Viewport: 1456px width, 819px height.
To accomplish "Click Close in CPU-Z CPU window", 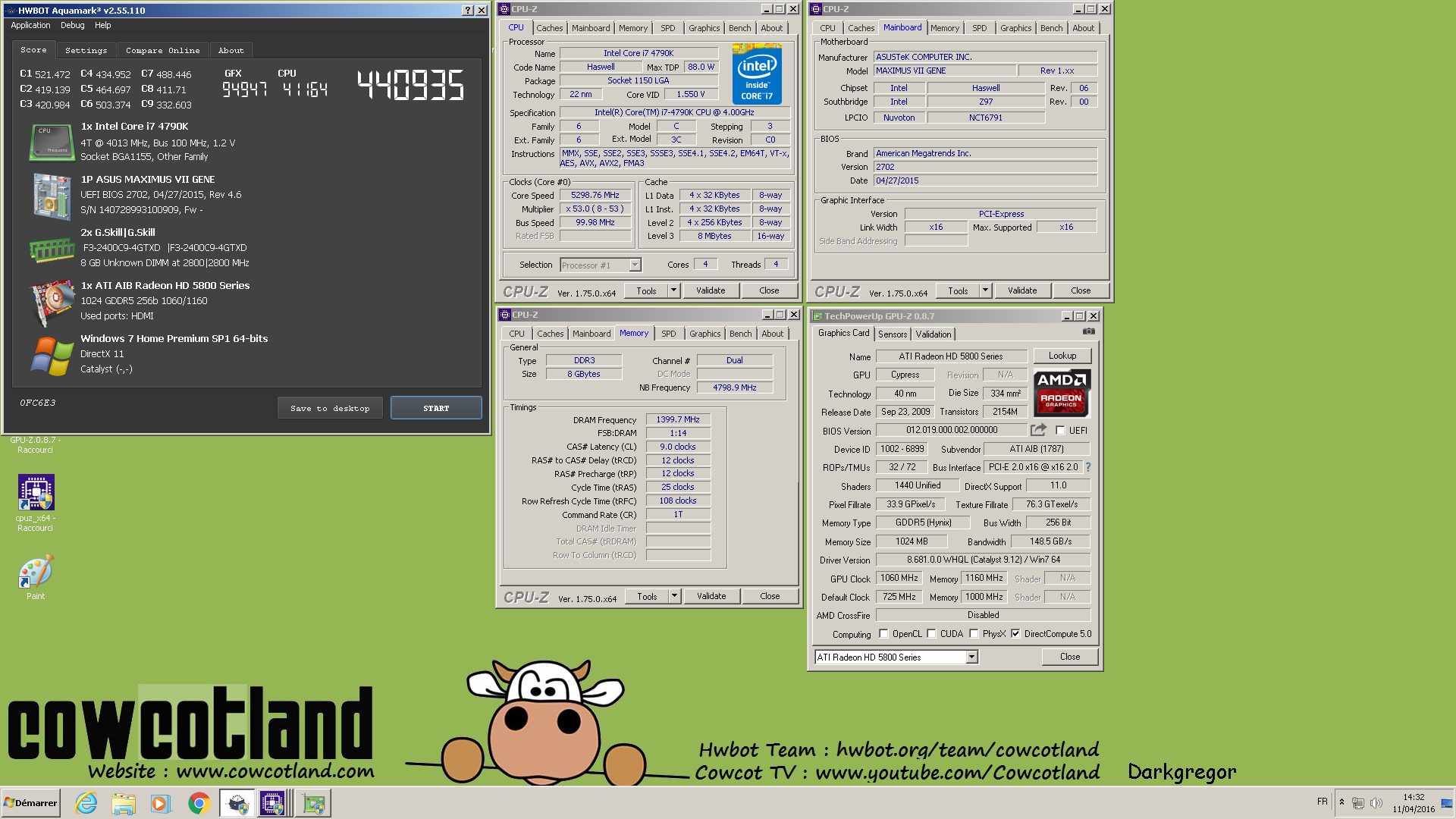I will click(x=769, y=290).
